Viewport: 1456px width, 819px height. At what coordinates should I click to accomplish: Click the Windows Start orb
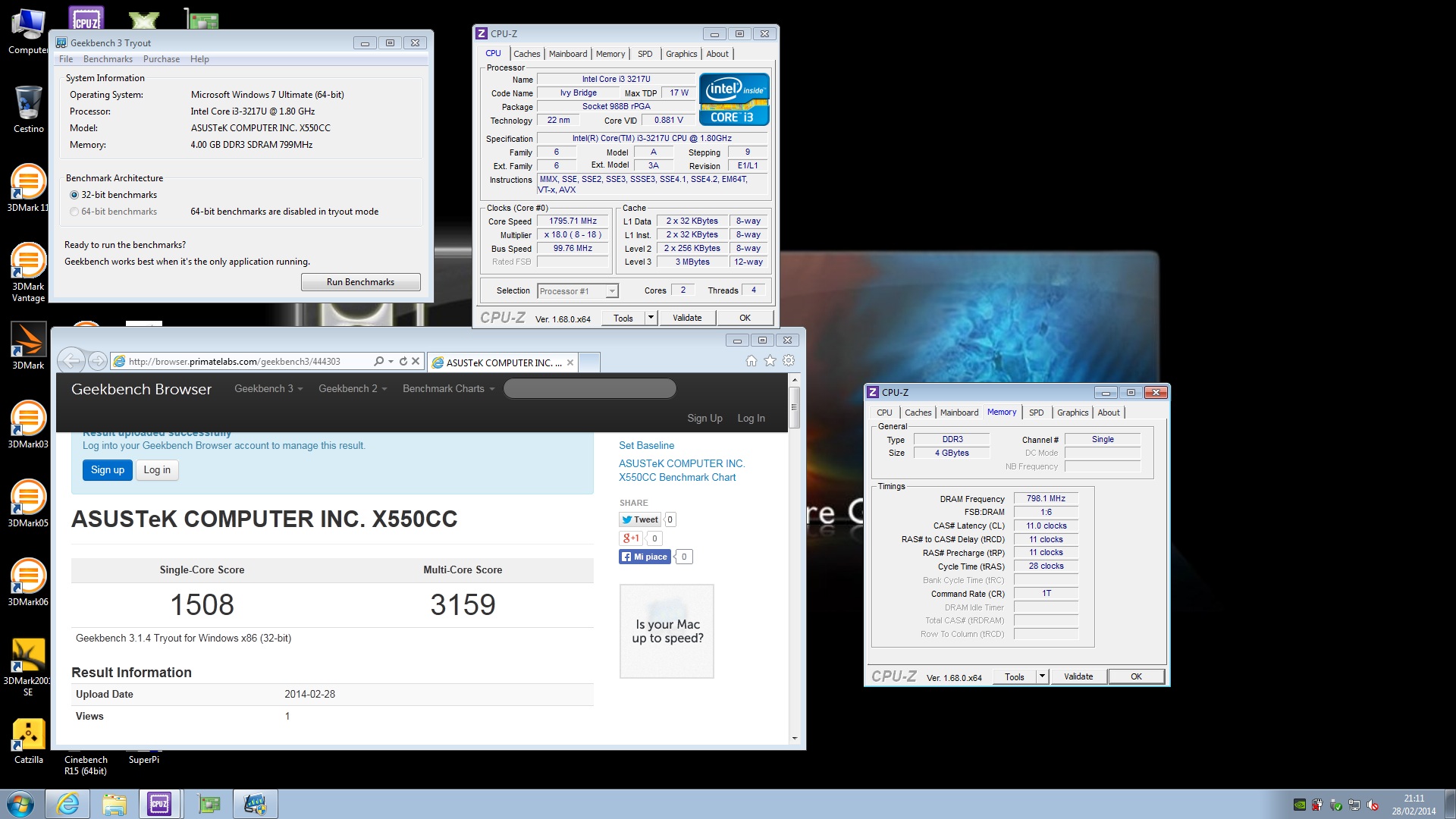pyautogui.click(x=20, y=804)
